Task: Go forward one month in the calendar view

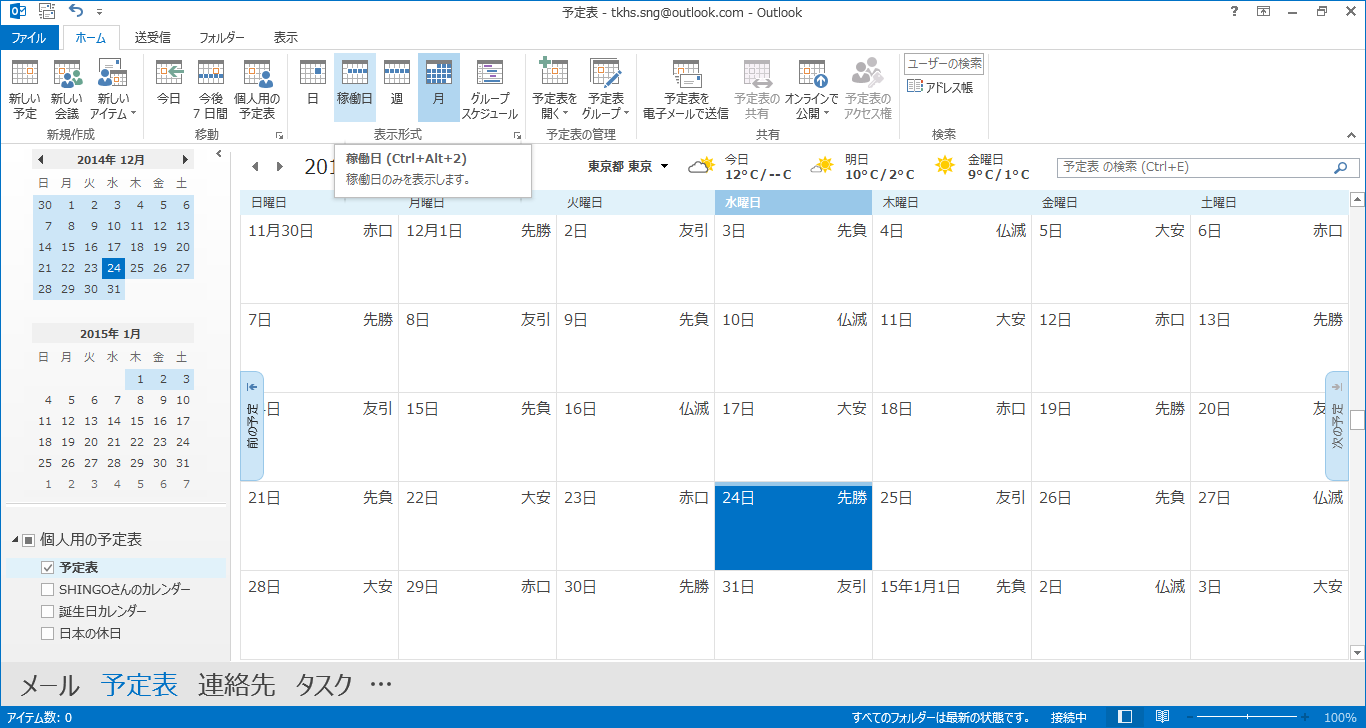Action: coord(280,167)
